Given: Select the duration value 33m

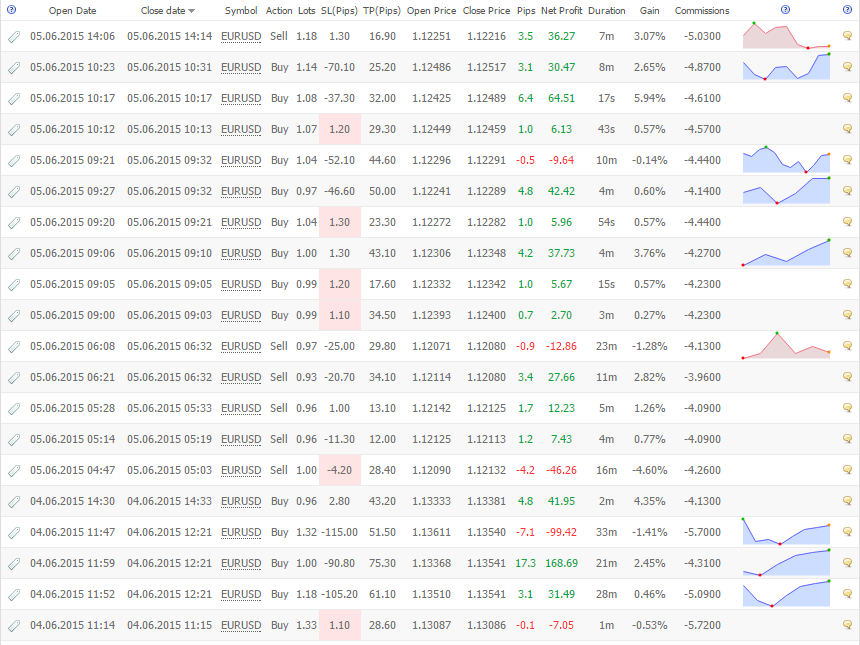Looking at the screenshot, I should (x=607, y=532).
